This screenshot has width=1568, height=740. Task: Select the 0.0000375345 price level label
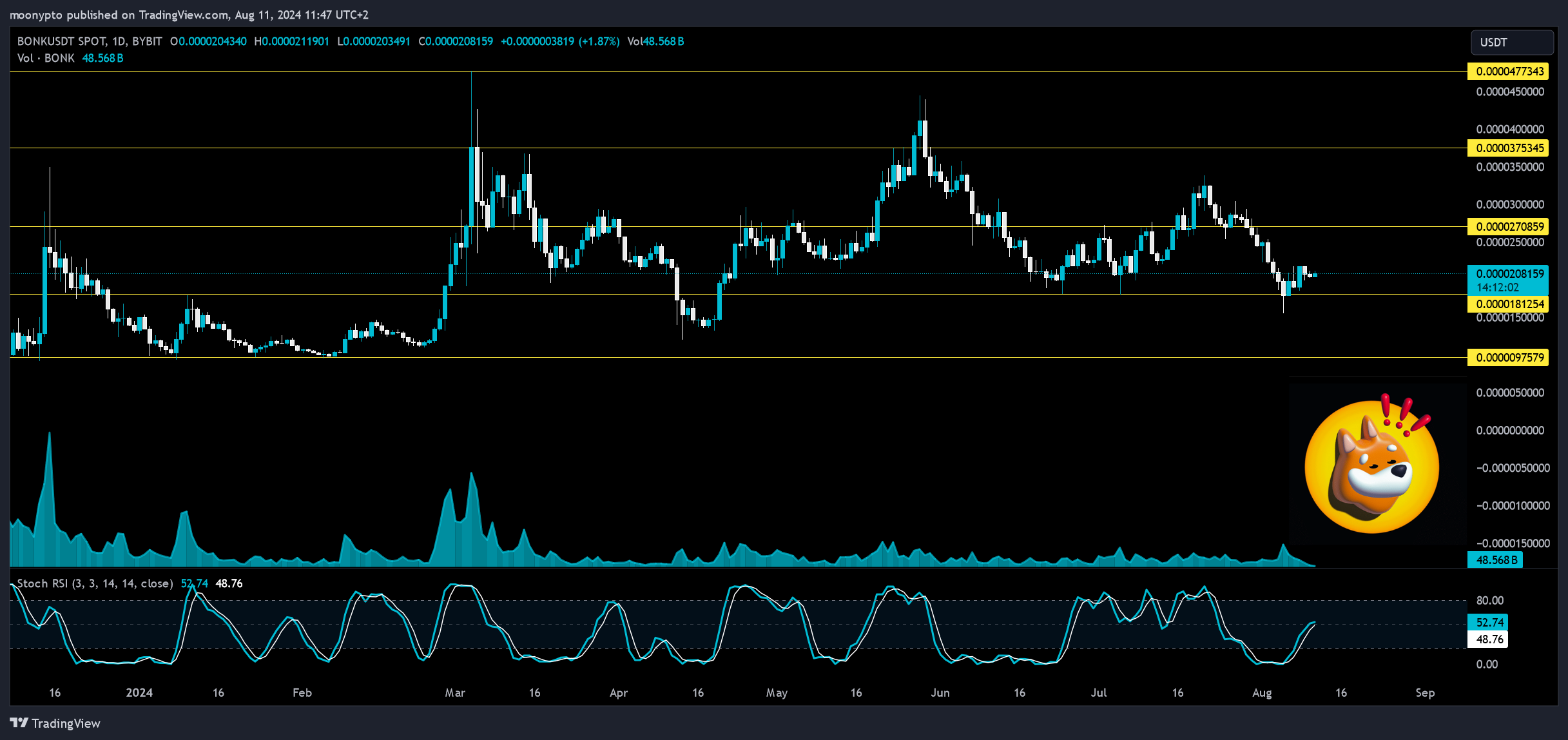(x=1508, y=148)
